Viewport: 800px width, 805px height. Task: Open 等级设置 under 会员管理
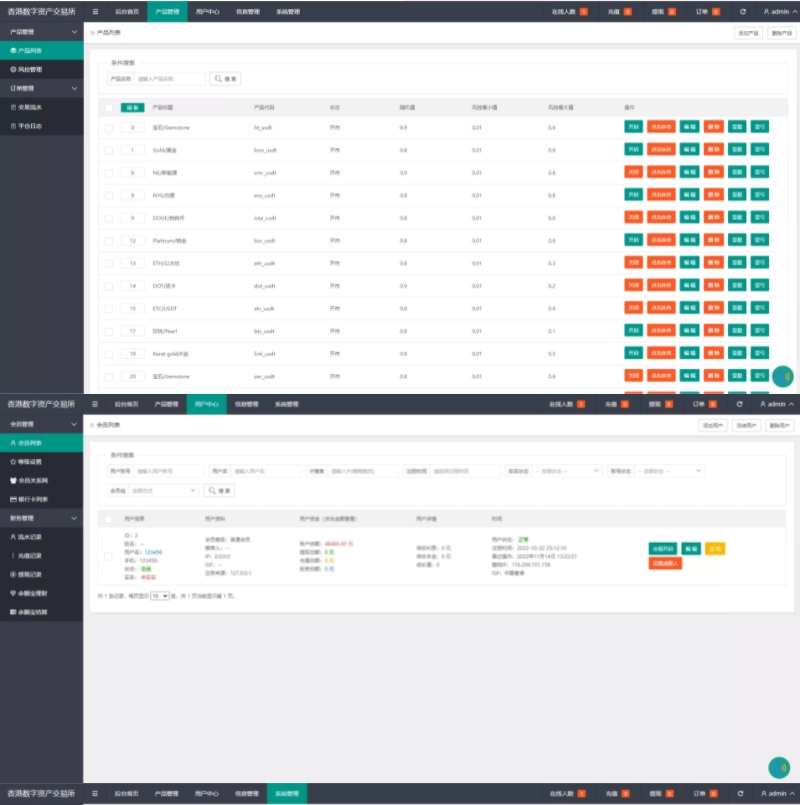pyautogui.click(x=26, y=462)
